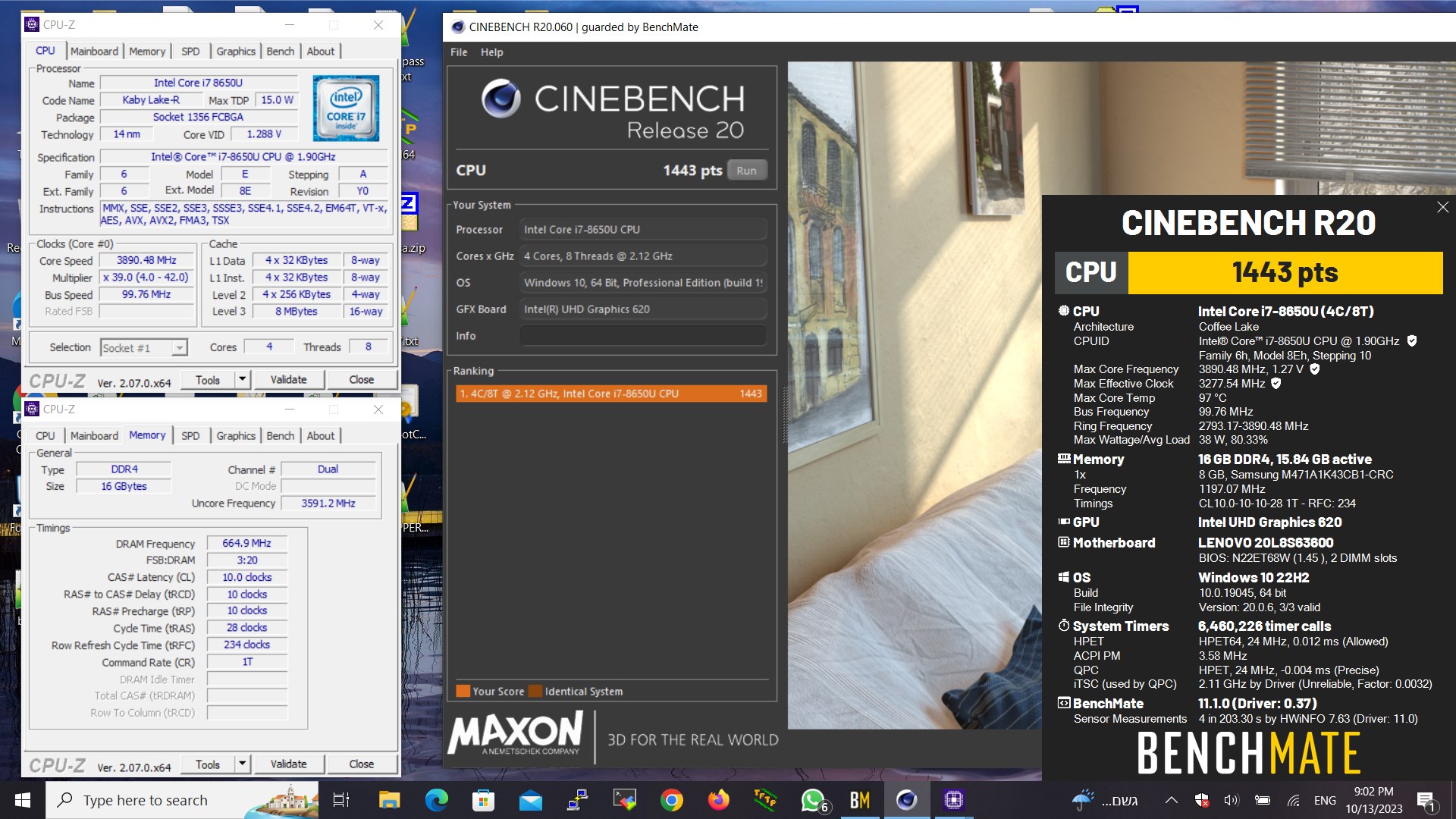
Task: Click the Uncore Frequency value 3591.2 MHz
Action: click(x=328, y=504)
